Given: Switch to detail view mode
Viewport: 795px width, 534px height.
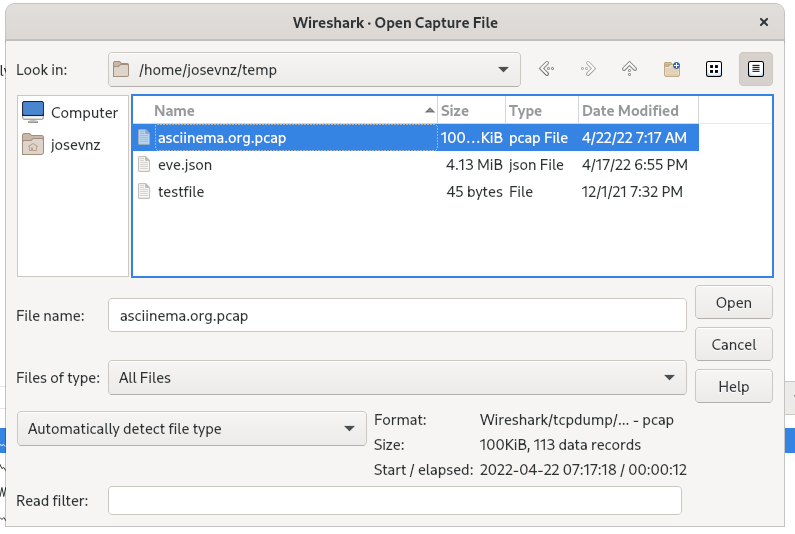Looking at the screenshot, I should pyautogui.click(x=756, y=69).
